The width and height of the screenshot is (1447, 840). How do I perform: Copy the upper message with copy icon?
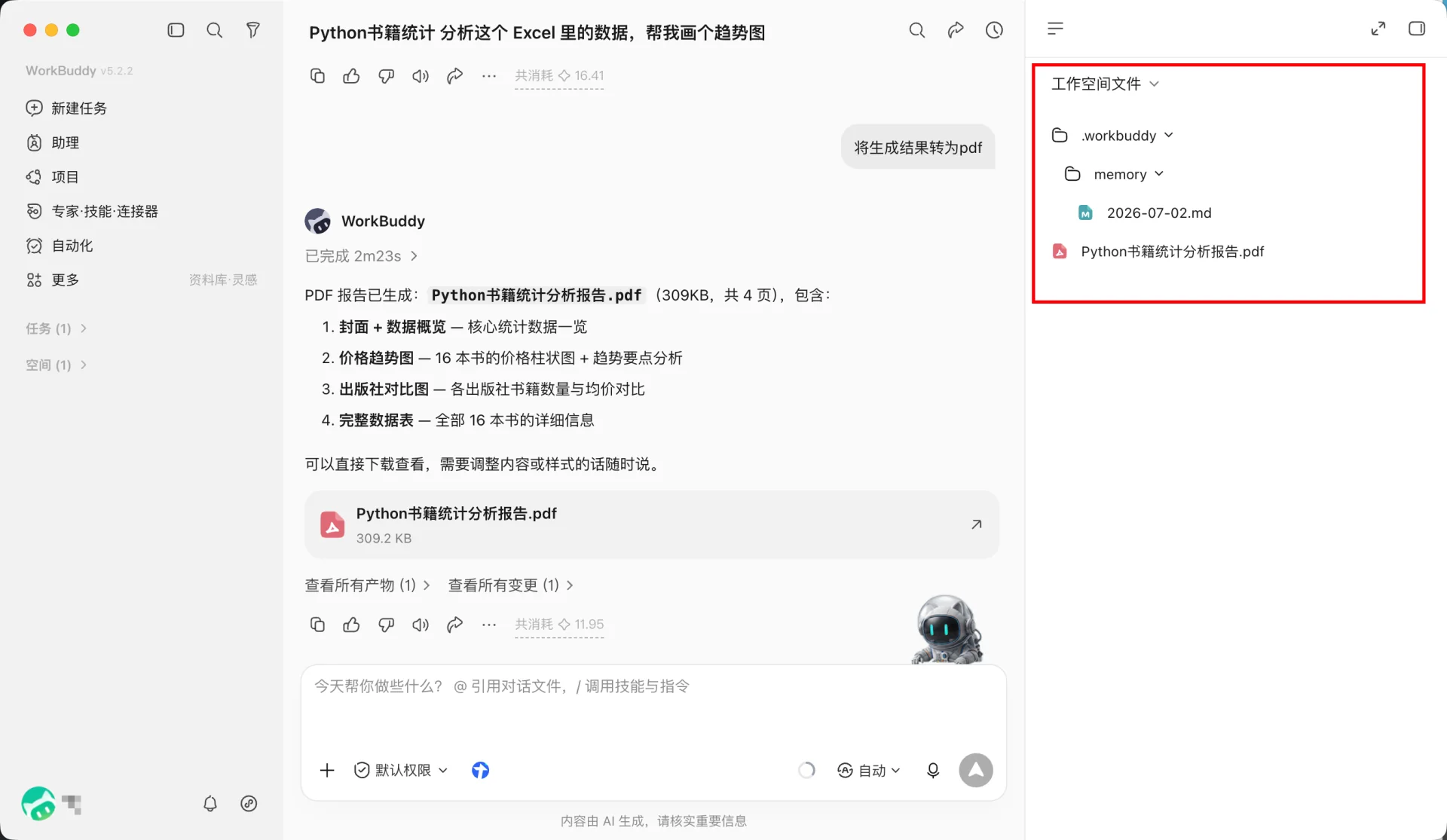(317, 76)
